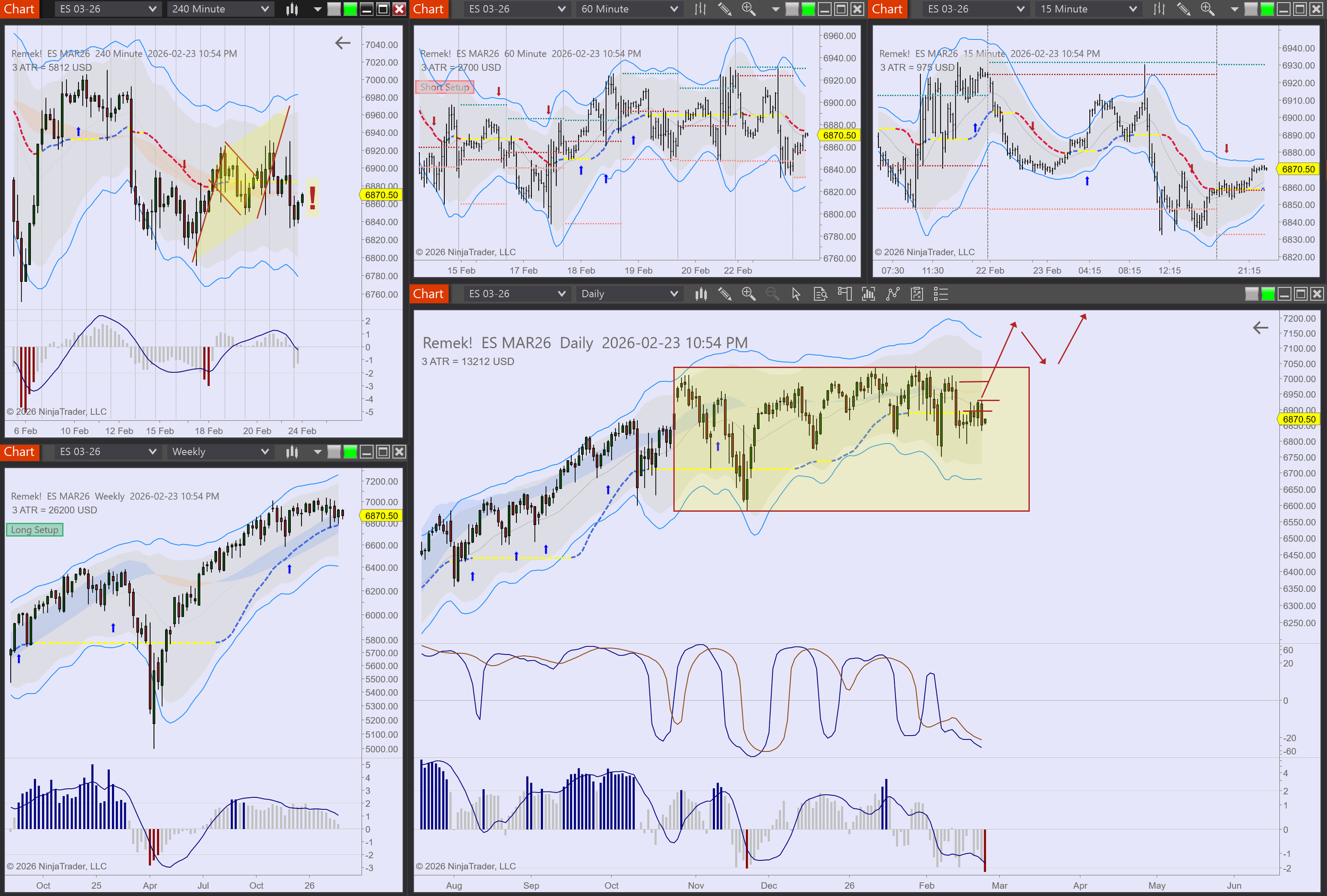Click the back arrow on the 240 Minute chart
This screenshot has width=1327, height=896.
click(342, 43)
